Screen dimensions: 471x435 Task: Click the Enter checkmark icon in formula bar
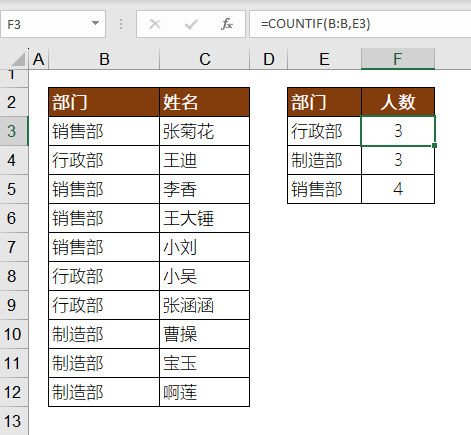191,24
